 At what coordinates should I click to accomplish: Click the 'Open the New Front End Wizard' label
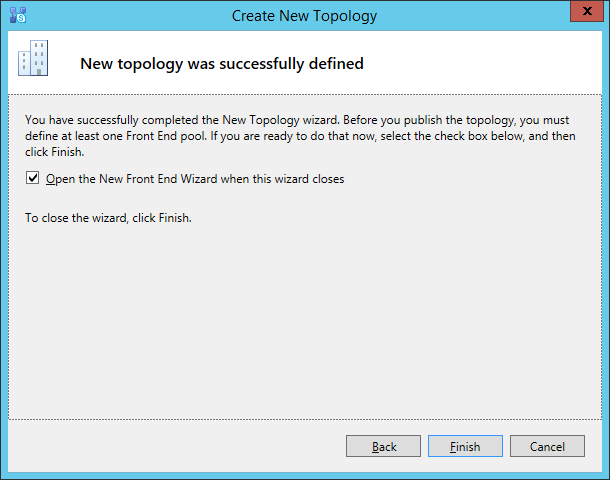[195, 179]
